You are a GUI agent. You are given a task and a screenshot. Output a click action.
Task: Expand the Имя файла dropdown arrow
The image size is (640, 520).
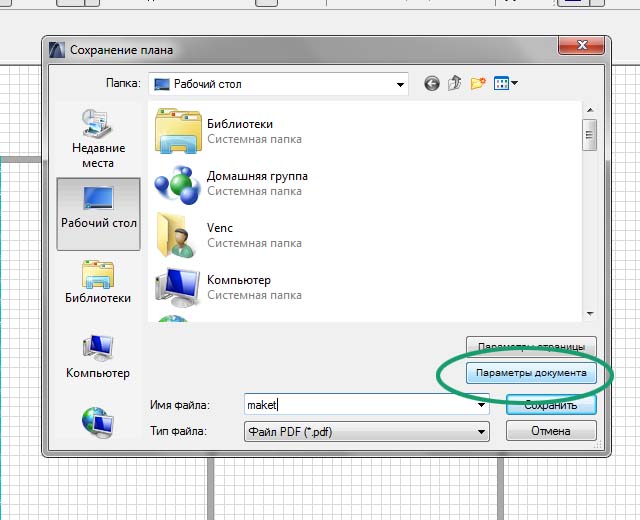(482, 405)
